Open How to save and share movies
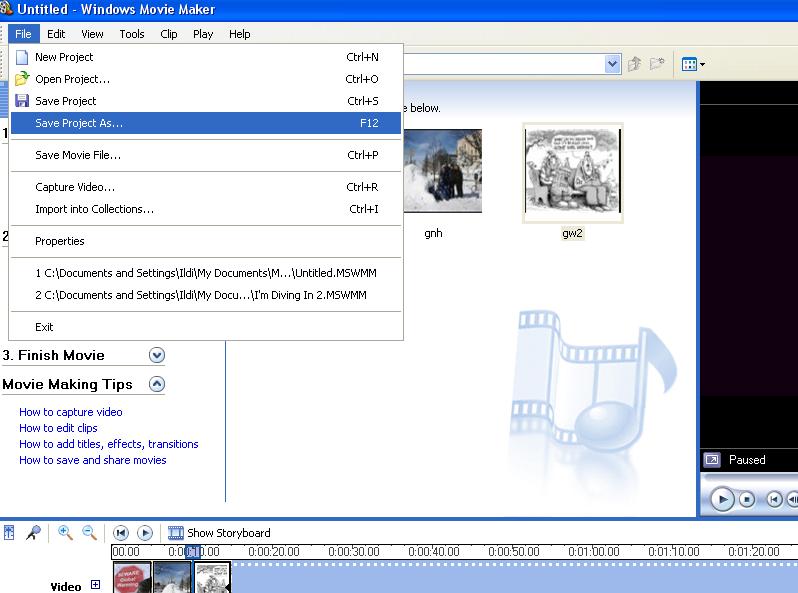The width and height of the screenshot is (798, 593). coord(93,460)
